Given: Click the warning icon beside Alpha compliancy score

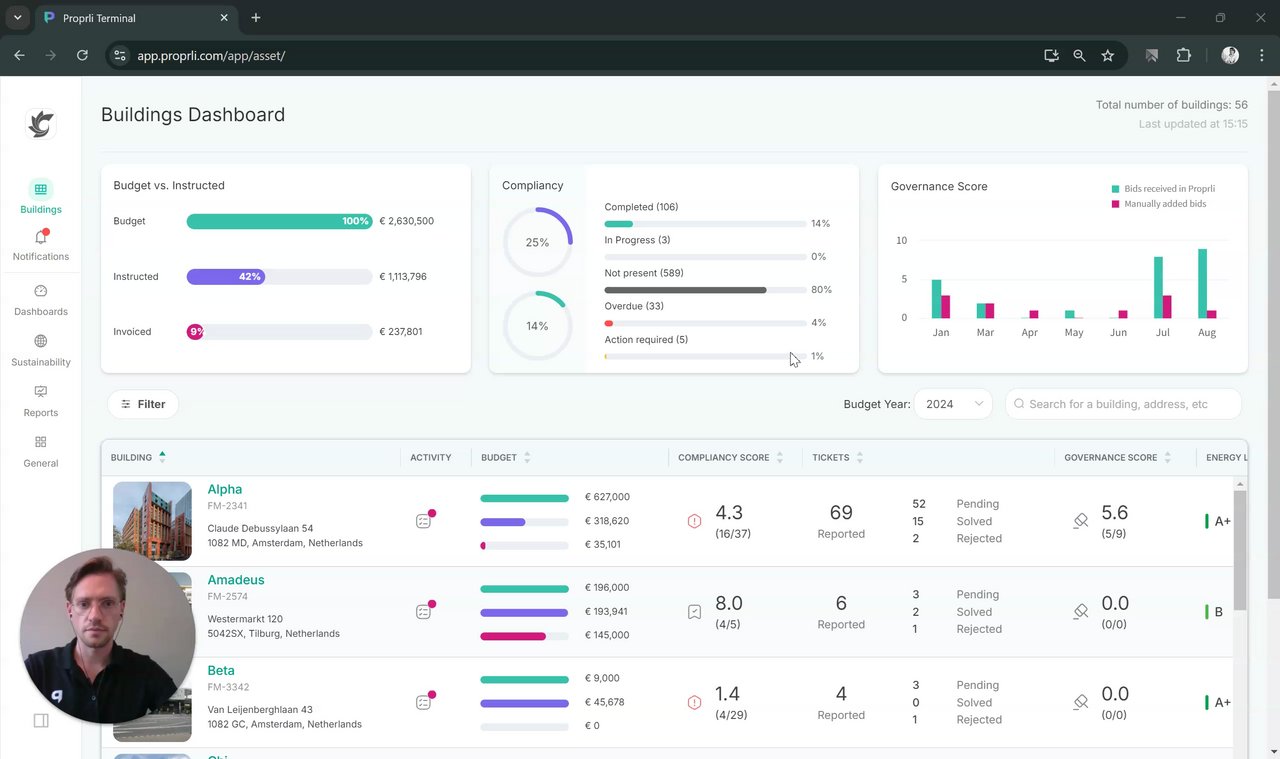Looking at the screenshot, I should tap(694, 521).
